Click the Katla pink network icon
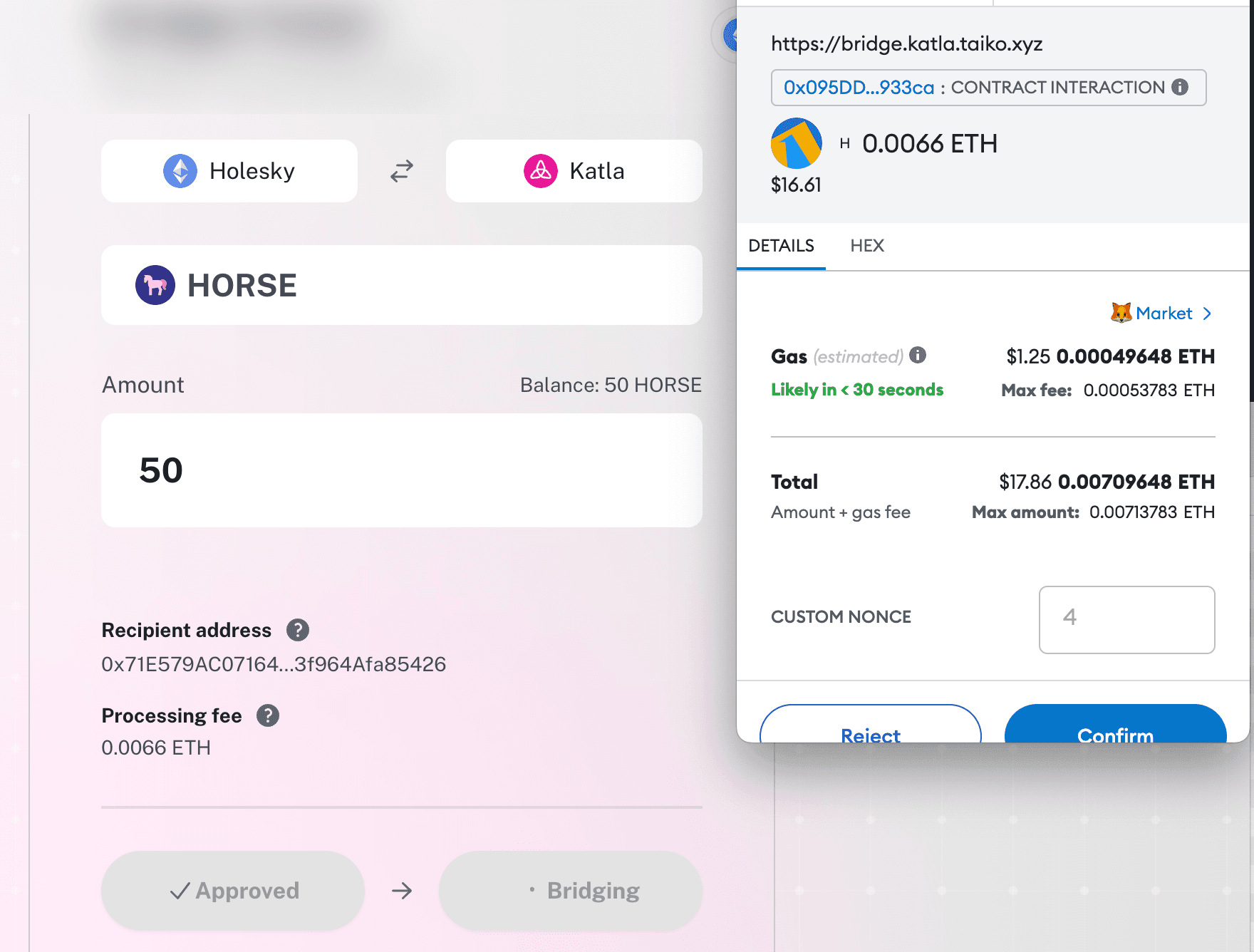The height and width of the screenshot is (952, 1254). [541, 171]
